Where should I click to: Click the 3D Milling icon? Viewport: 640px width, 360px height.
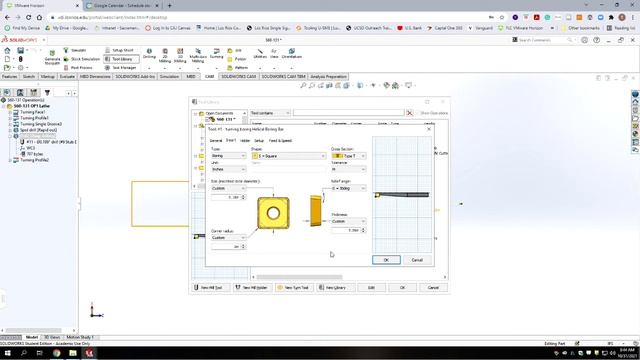point(180,56)
